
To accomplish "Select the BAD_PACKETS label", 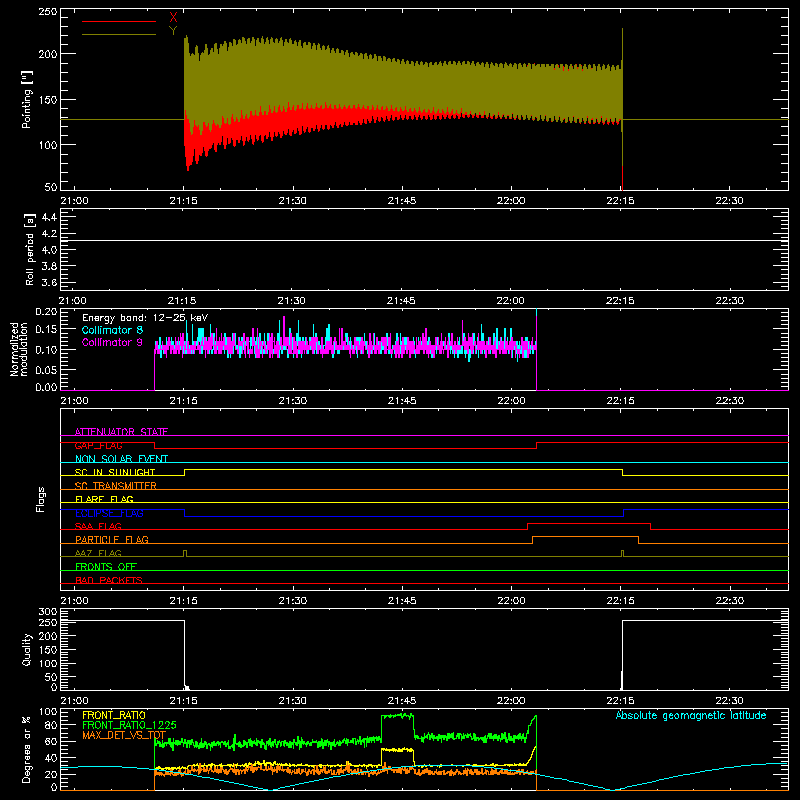I will 109,580.
